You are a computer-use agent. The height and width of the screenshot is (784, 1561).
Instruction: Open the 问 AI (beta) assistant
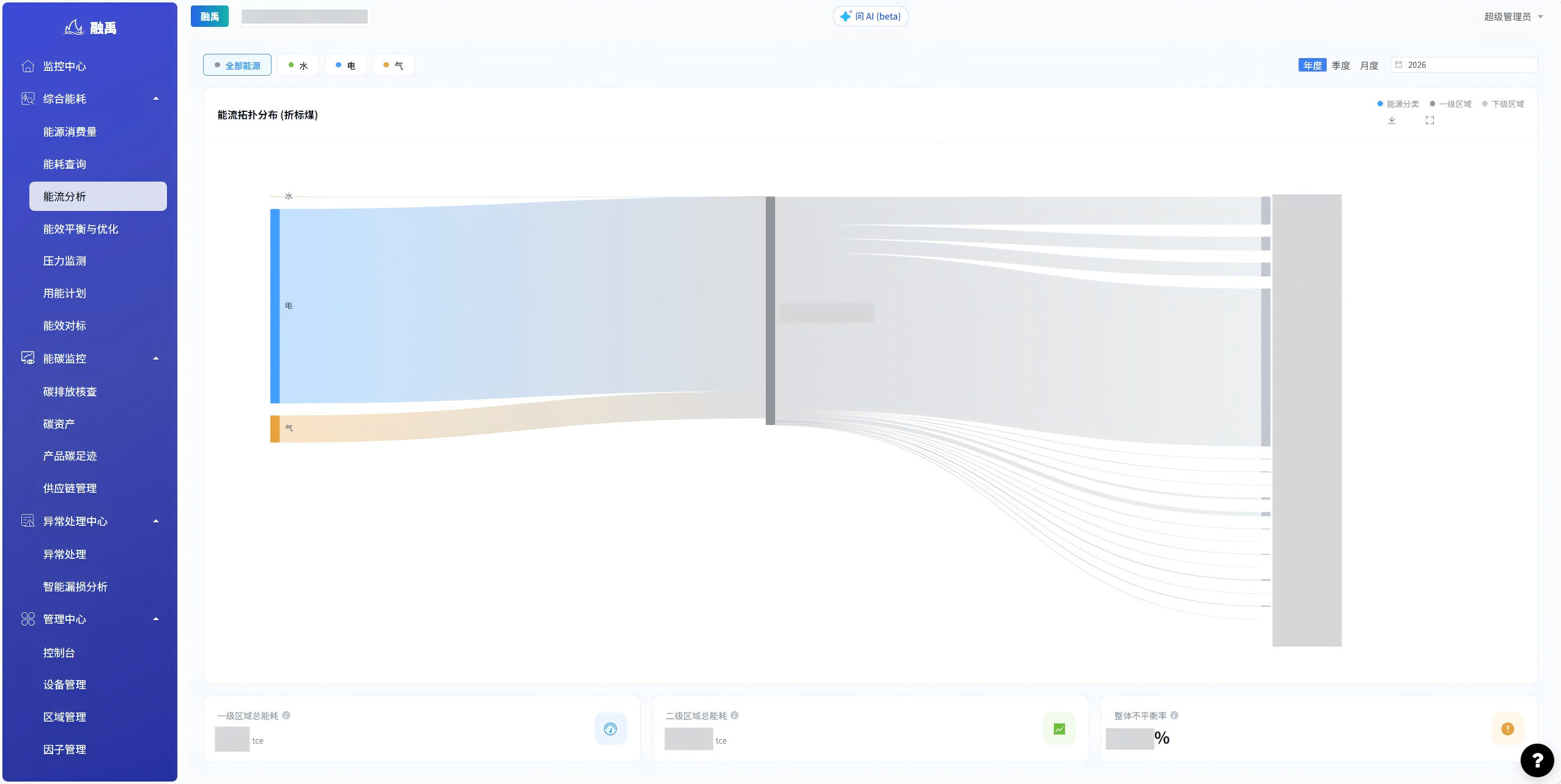(870, 17)
